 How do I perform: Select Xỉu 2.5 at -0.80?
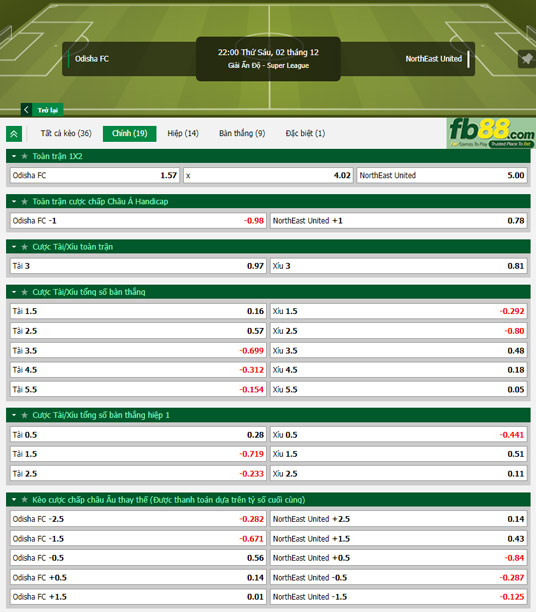[x=399, y=331]
